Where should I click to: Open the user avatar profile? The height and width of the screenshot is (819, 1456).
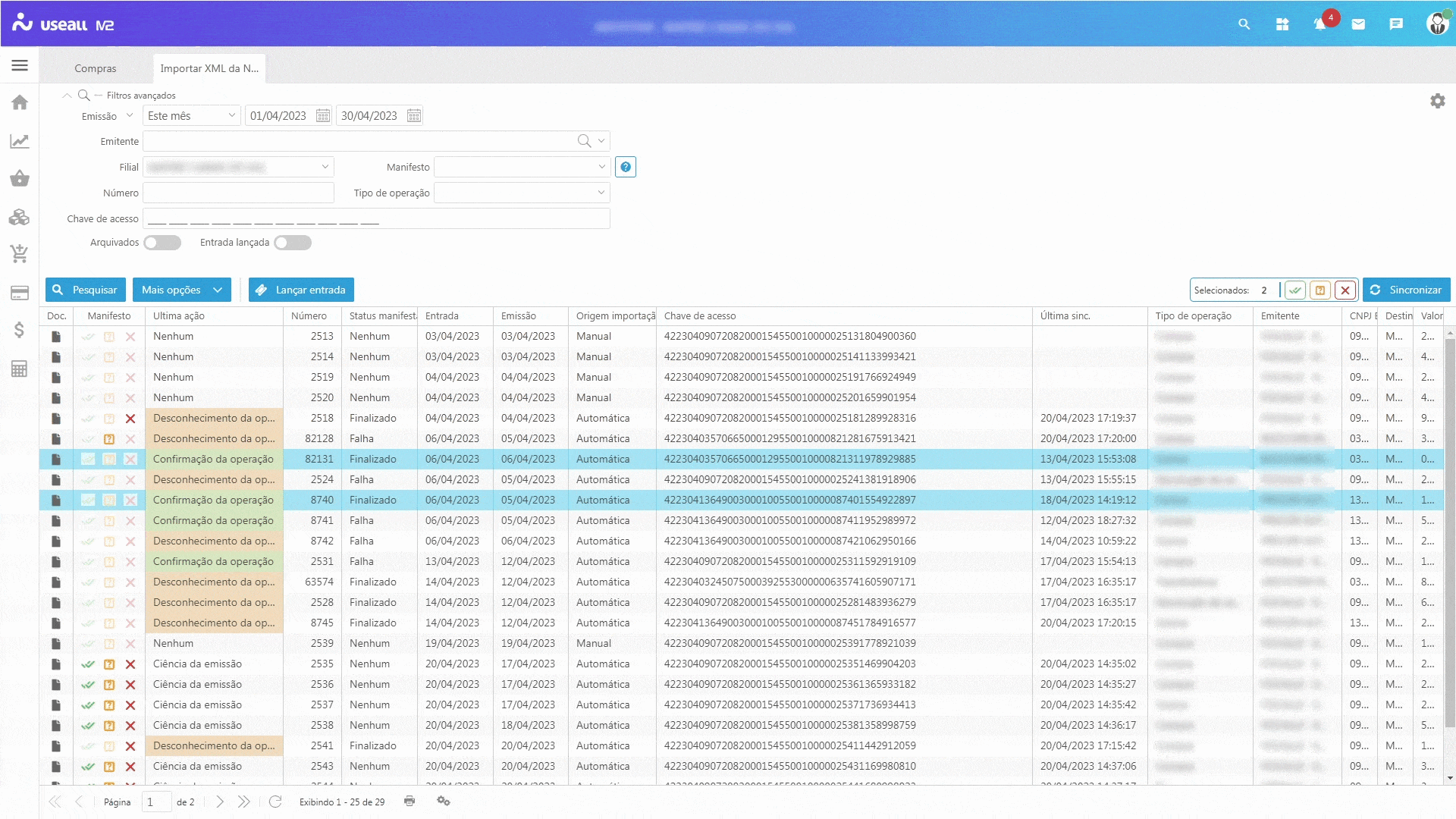coord(1437,24)
